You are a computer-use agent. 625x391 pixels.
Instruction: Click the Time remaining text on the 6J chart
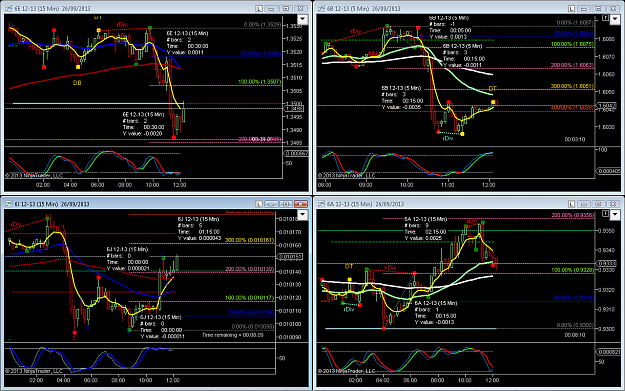(x=232, y=335)
